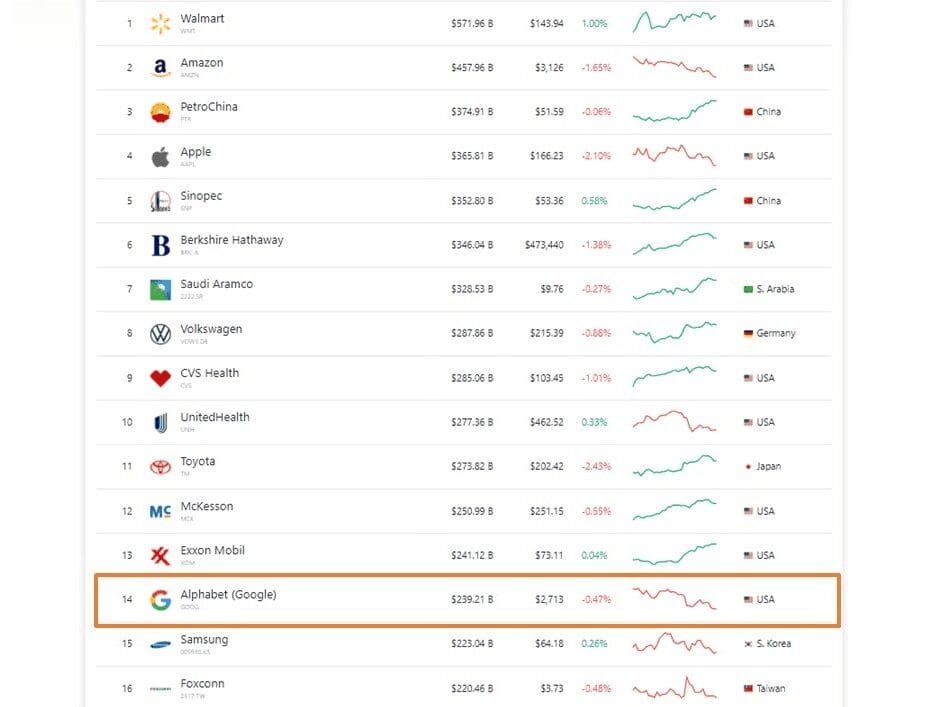Open the UnitedHealth company page
Viewport: 926px width, 707px height.
[x=213, y=417]
